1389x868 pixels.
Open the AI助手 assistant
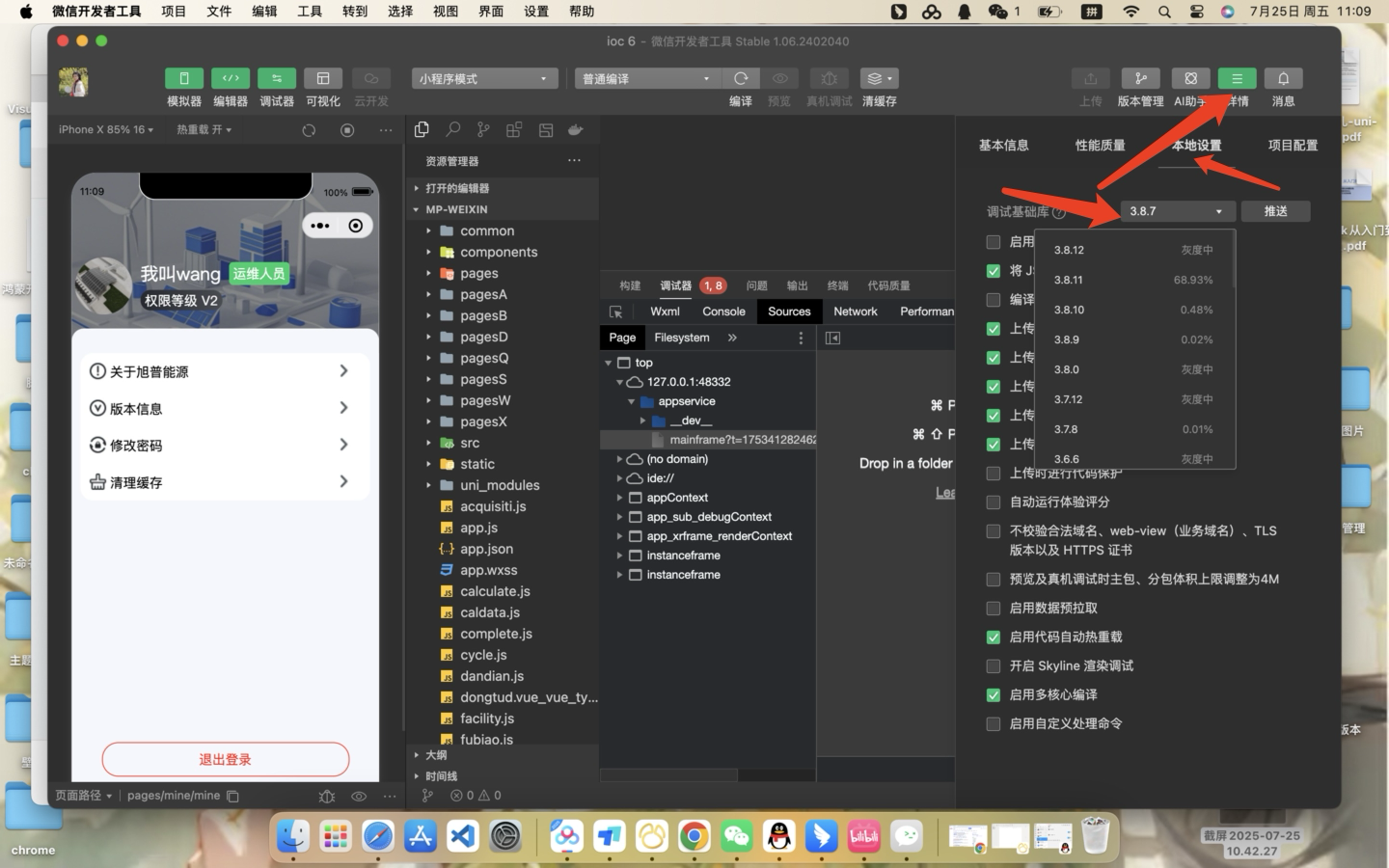pos(1190,79)
